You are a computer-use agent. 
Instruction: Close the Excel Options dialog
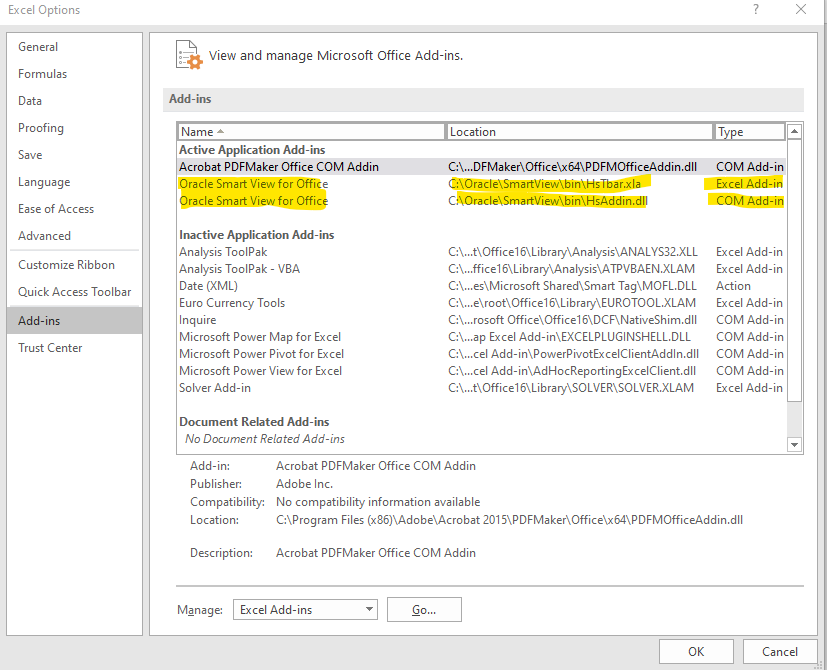[x=801, y=9]
